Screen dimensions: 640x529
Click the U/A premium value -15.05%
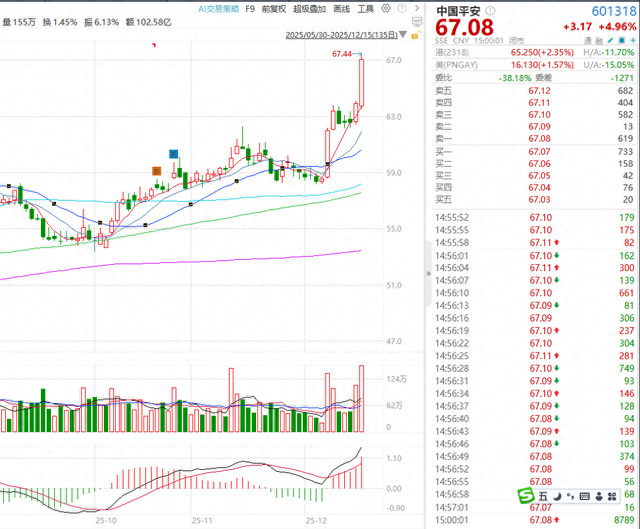tap(619, 64)
